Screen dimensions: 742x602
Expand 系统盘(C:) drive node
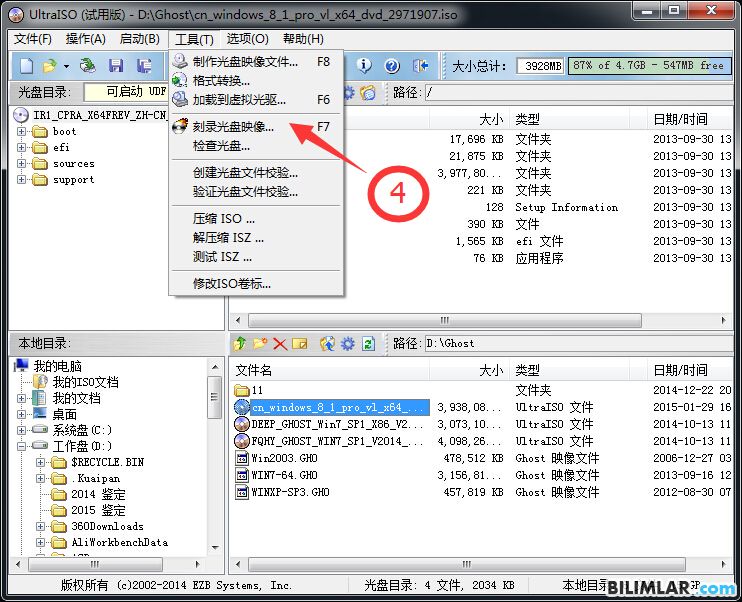21,430
